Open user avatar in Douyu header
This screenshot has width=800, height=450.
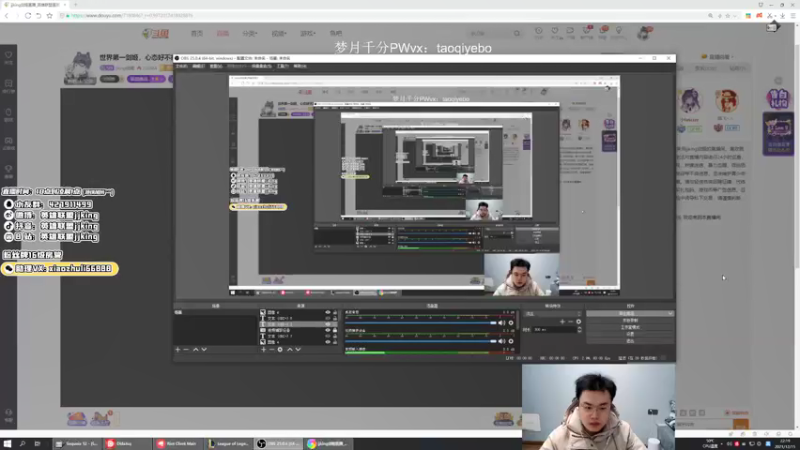coord(644,33)
